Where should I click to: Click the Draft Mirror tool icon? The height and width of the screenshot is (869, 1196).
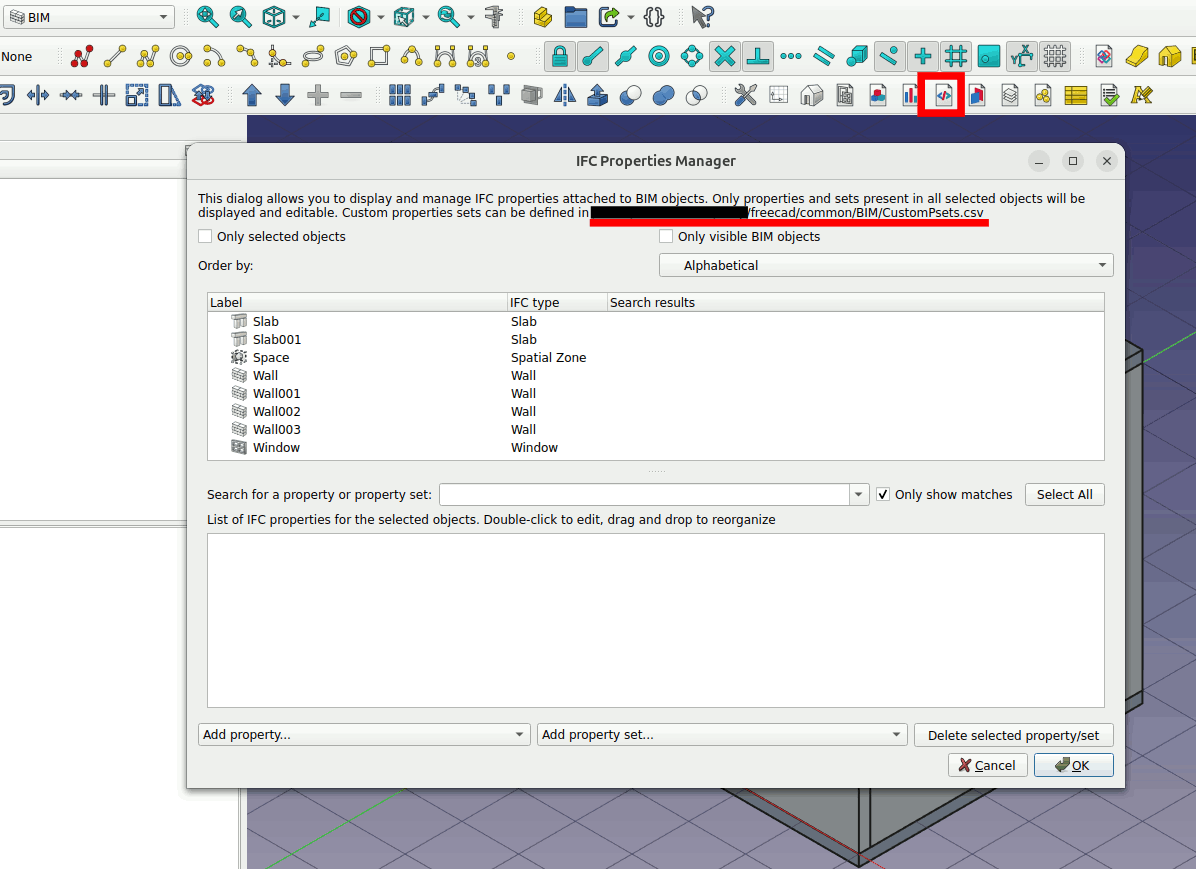(x=565, y=95)
